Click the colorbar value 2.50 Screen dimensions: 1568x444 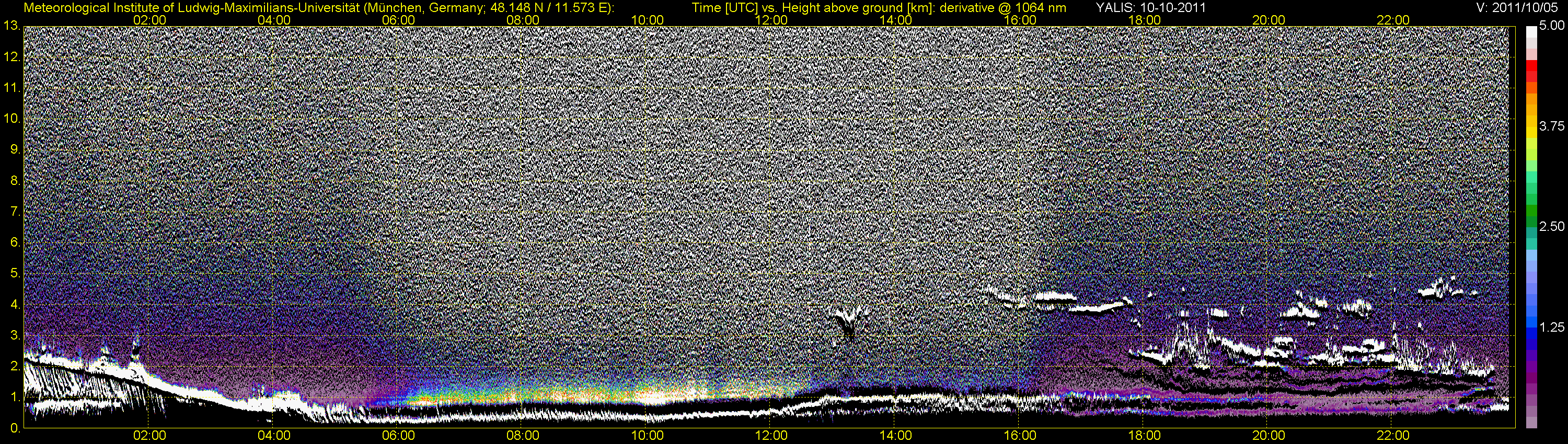click(x=1552, y=227)
